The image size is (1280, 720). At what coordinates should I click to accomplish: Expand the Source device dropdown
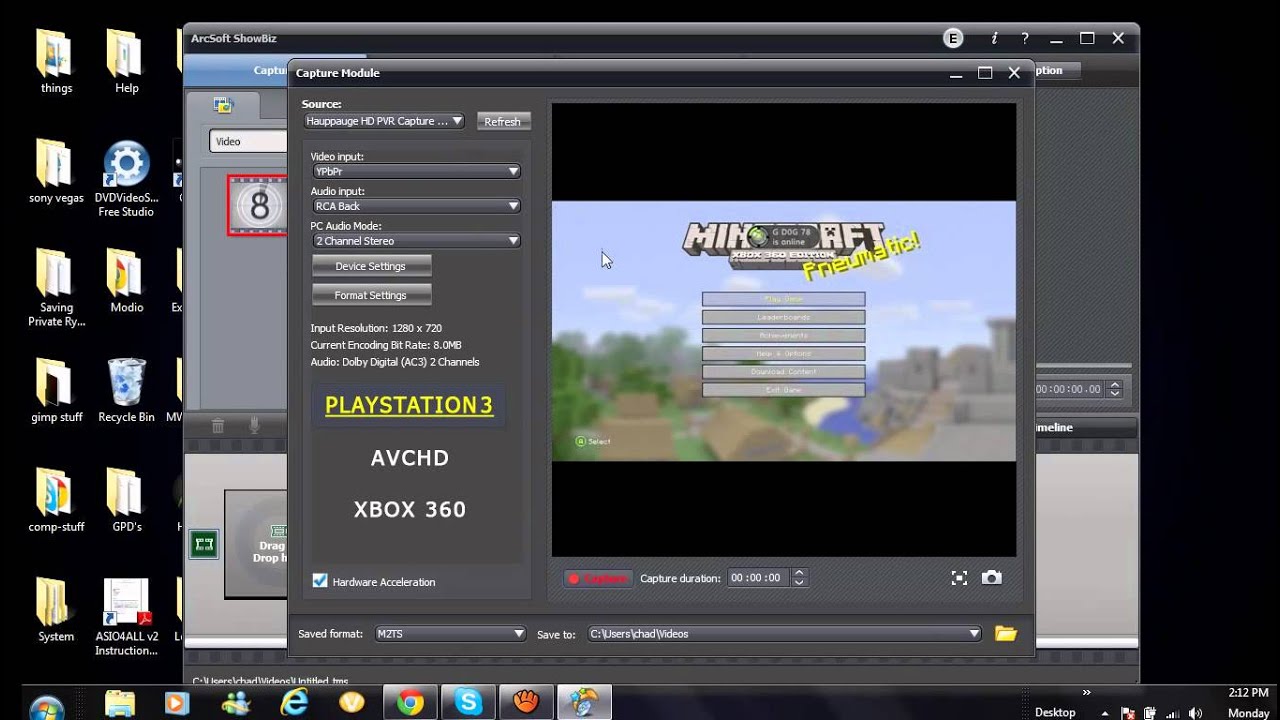pyautogui.click(x=385, y=121)
